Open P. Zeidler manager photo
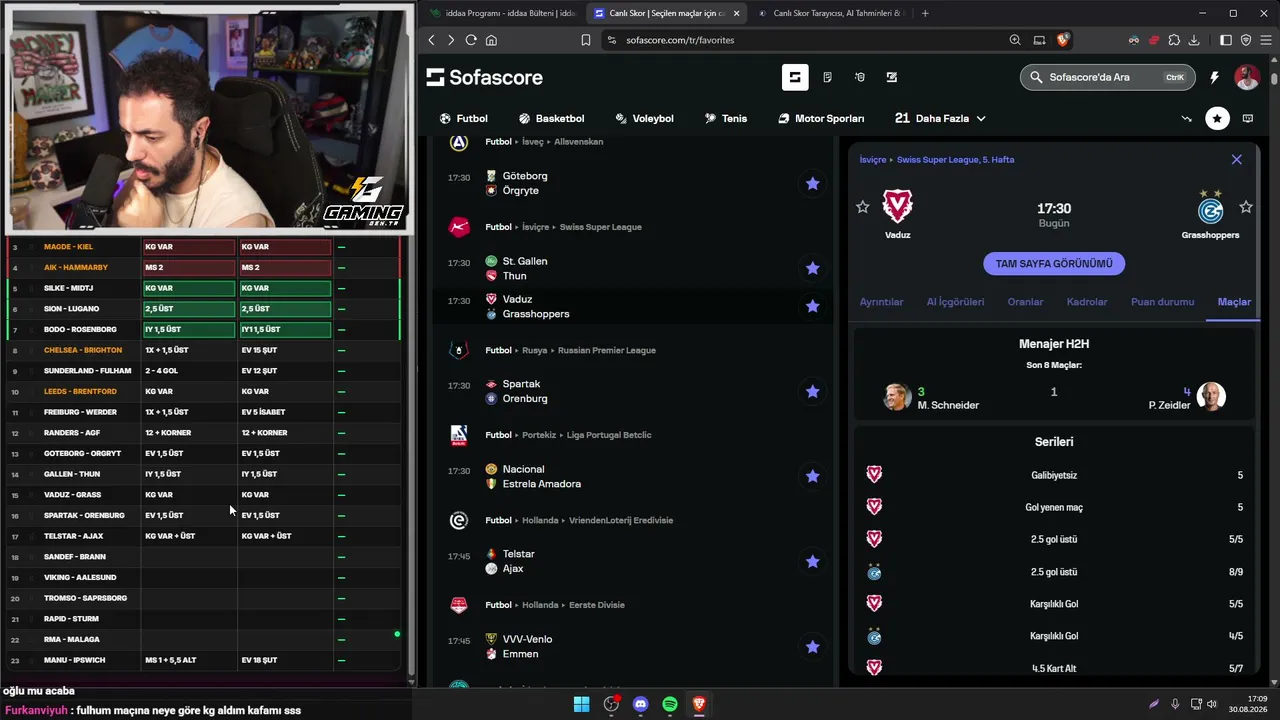This screenshot has width=1280, height=720. coord(1211,397)
